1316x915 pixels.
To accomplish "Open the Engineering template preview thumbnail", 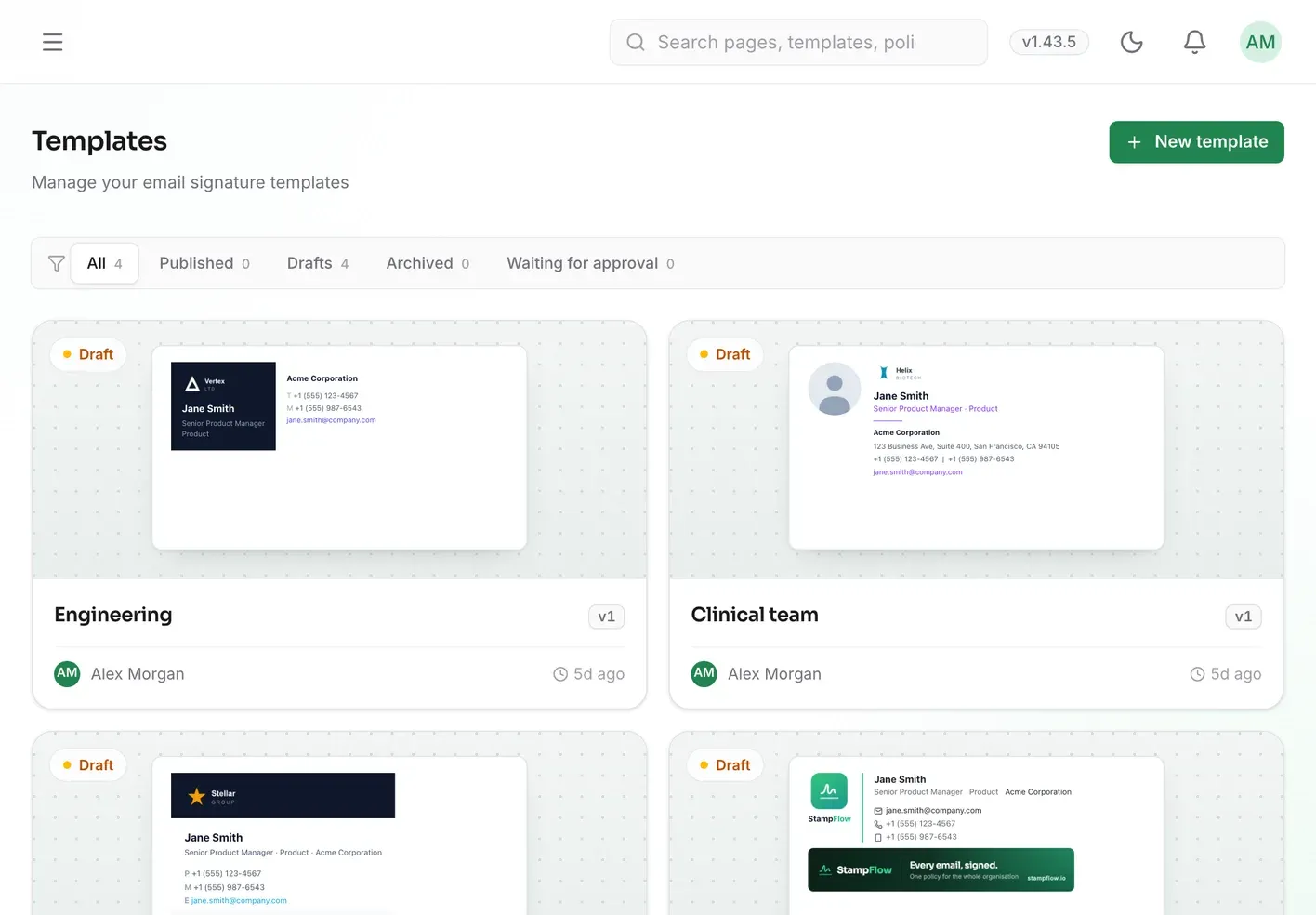I will 339,448.
